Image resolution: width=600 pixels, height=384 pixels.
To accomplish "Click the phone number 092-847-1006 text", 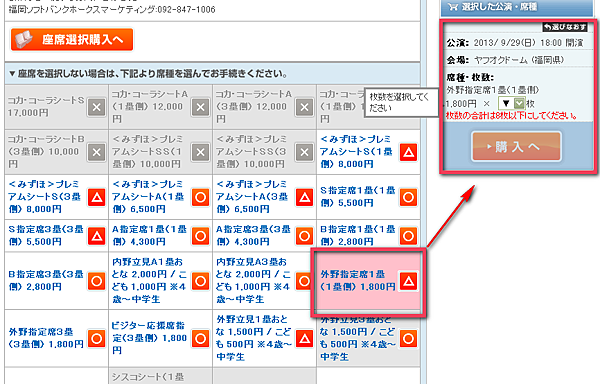I will (186, 10).
